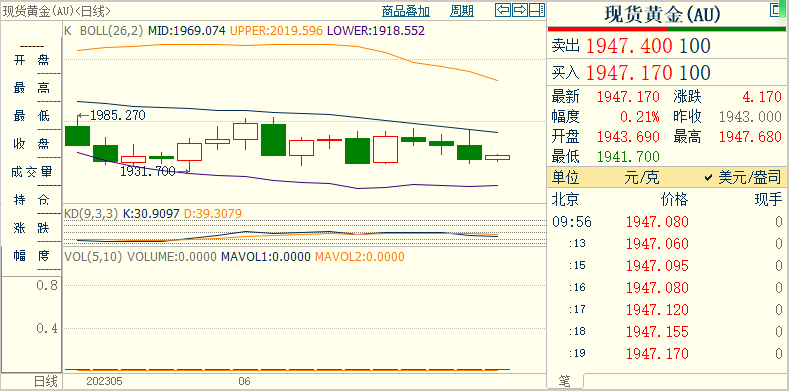Image resolution: width=789 pixels, height=392 pixels.
Task: Click the left arrow navigation icon
Action: pos(503,10)
